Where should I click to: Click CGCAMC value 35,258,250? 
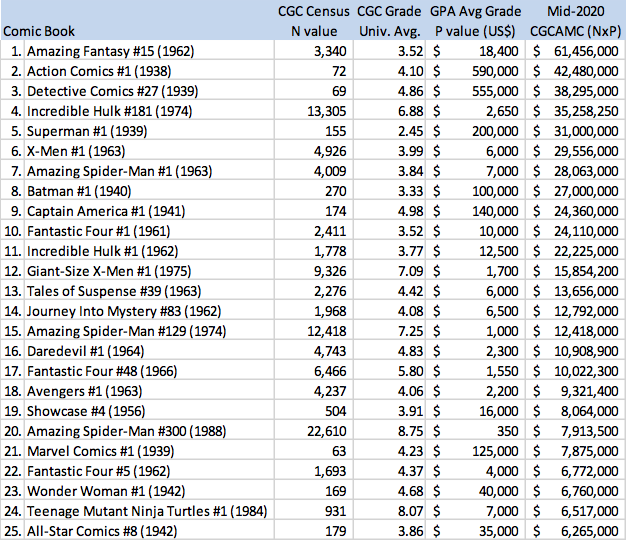(586, 111)
